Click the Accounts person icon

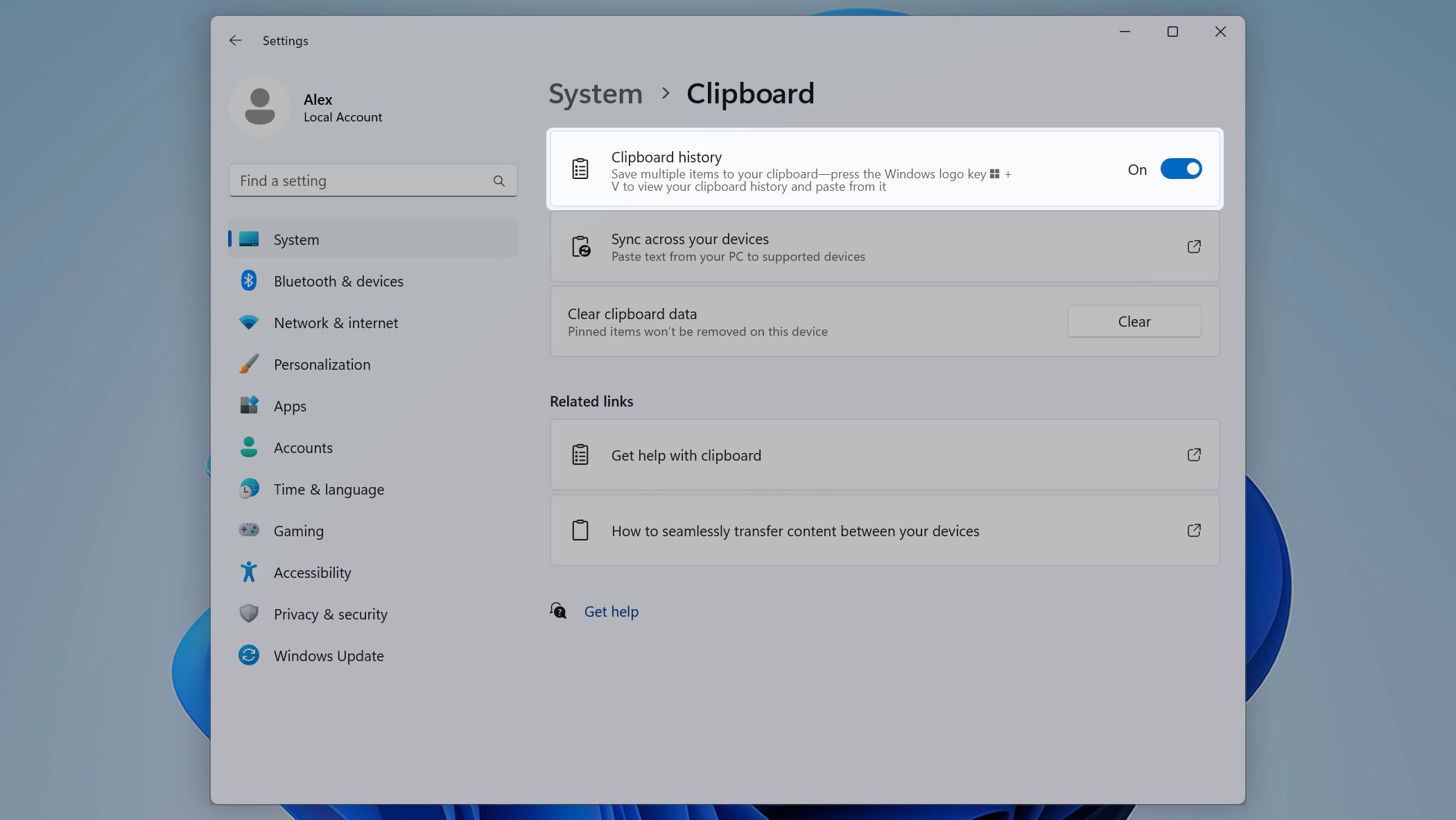[249, 447]
